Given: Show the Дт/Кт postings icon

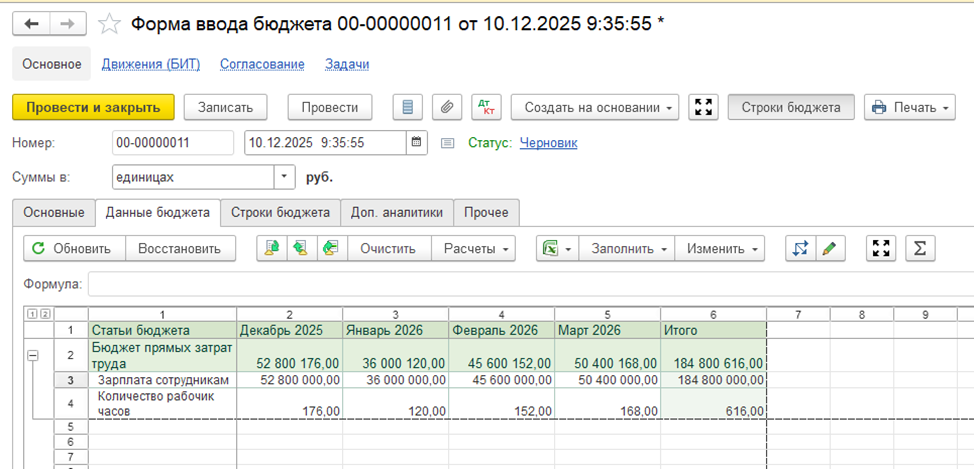Looking at the screenshot, I should [486, 107].
